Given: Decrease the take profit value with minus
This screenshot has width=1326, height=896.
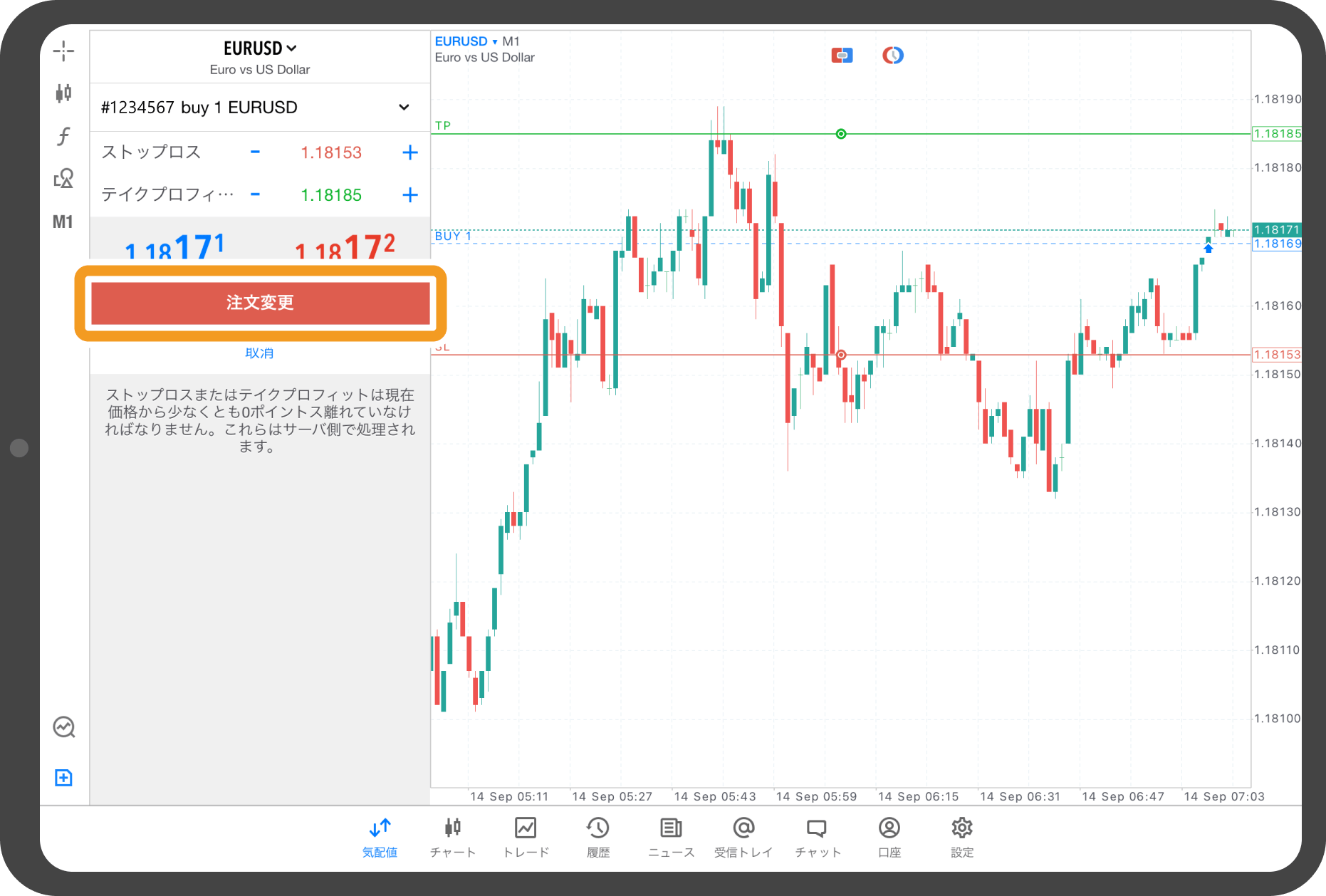Looking at the screenshot, I should [255, 194].
